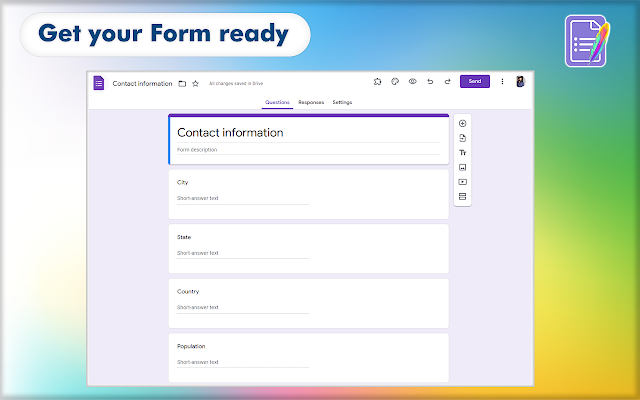Click the Form description field
Screen dimensions: 640x400
[x=308, y=150]
